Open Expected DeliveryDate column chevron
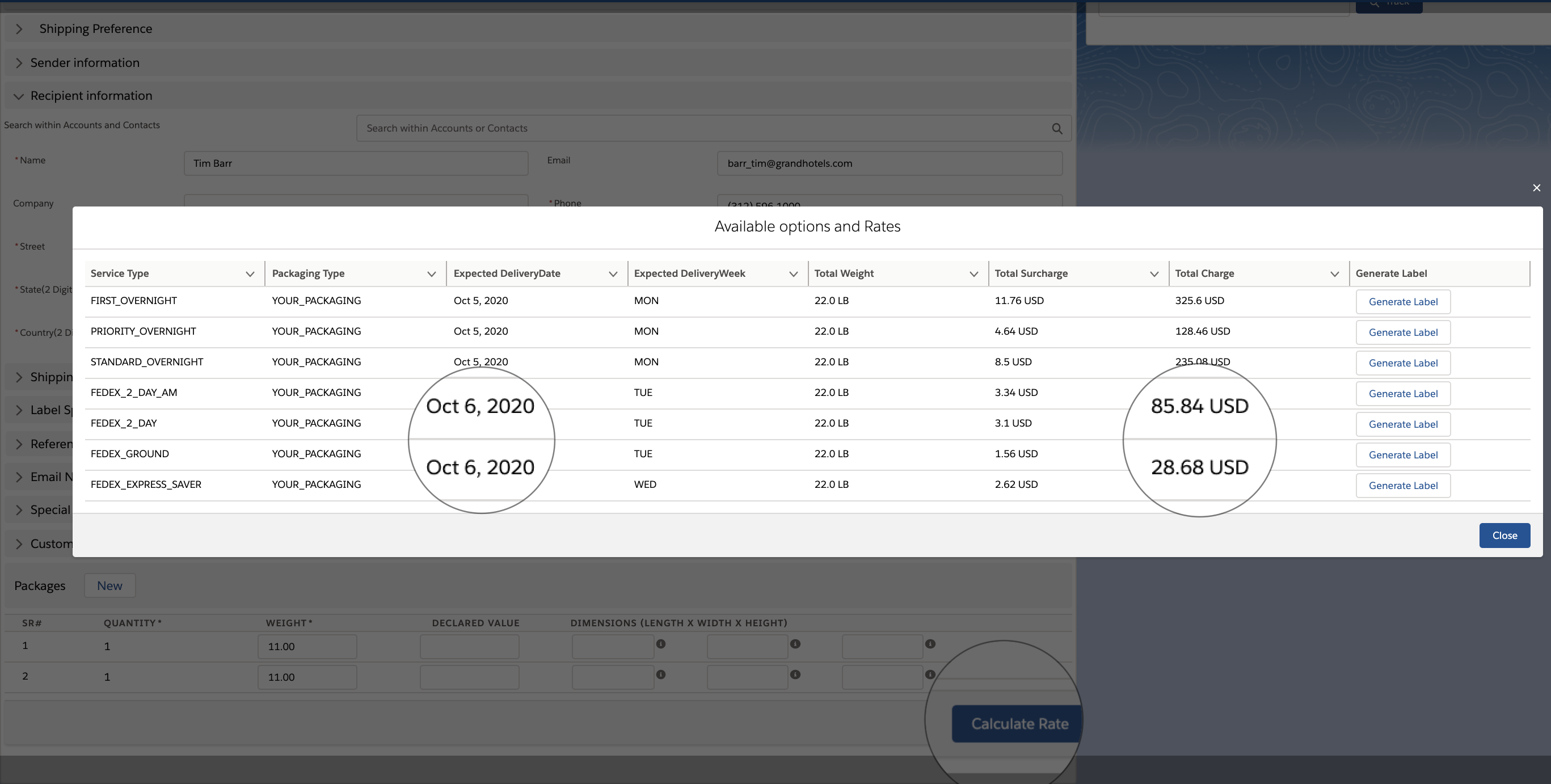The image size is (1551, 784). point(612,274)
